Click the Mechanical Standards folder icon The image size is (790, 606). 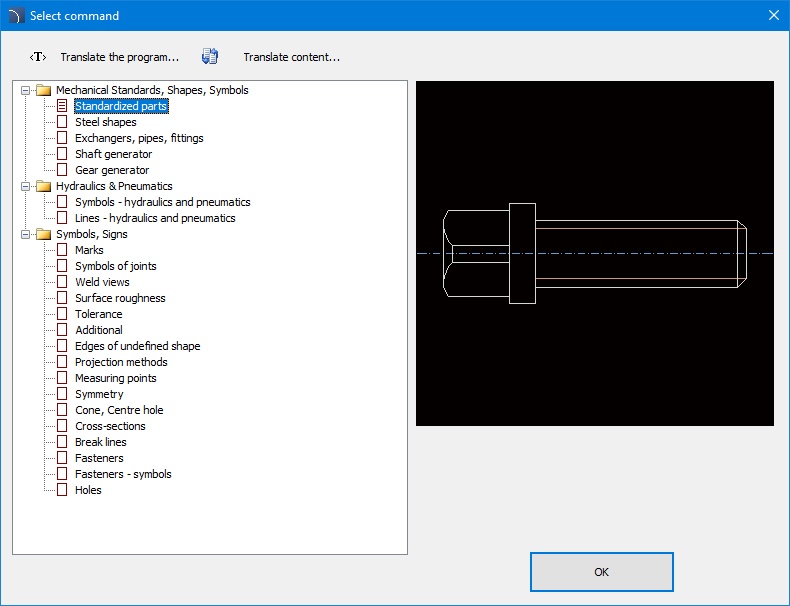coord(43,90)
